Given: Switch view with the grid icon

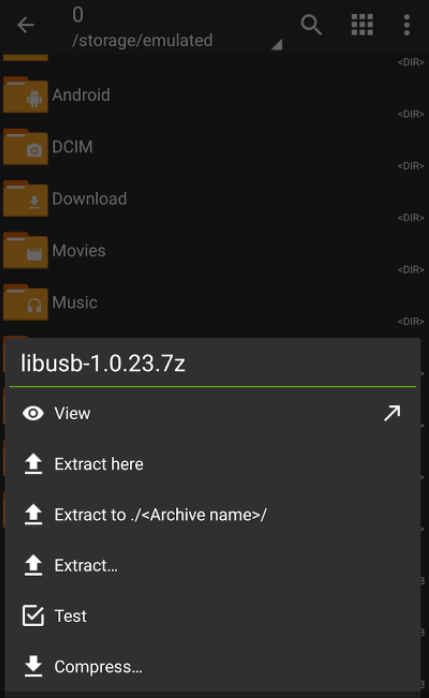Looking at the screenshot, I should click(x=362, y=24).
